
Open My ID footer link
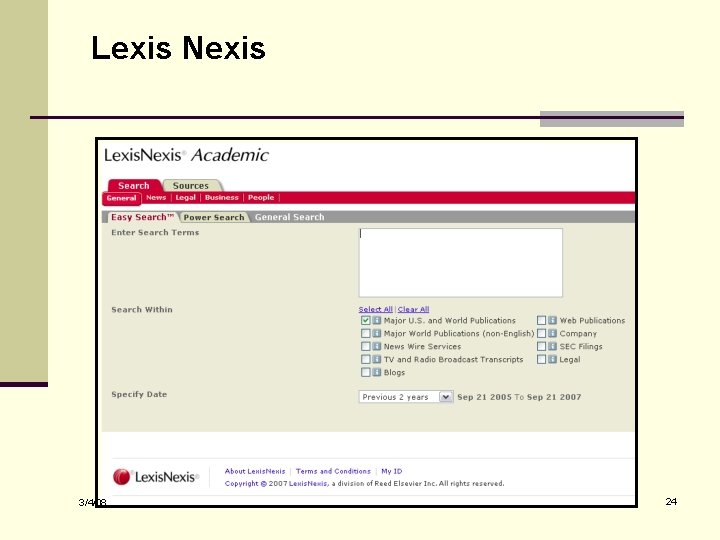(x=392, y=471)
